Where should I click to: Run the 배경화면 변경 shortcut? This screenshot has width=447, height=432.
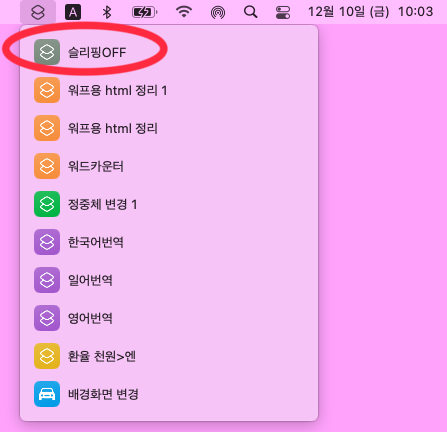[x=169, y=394]
